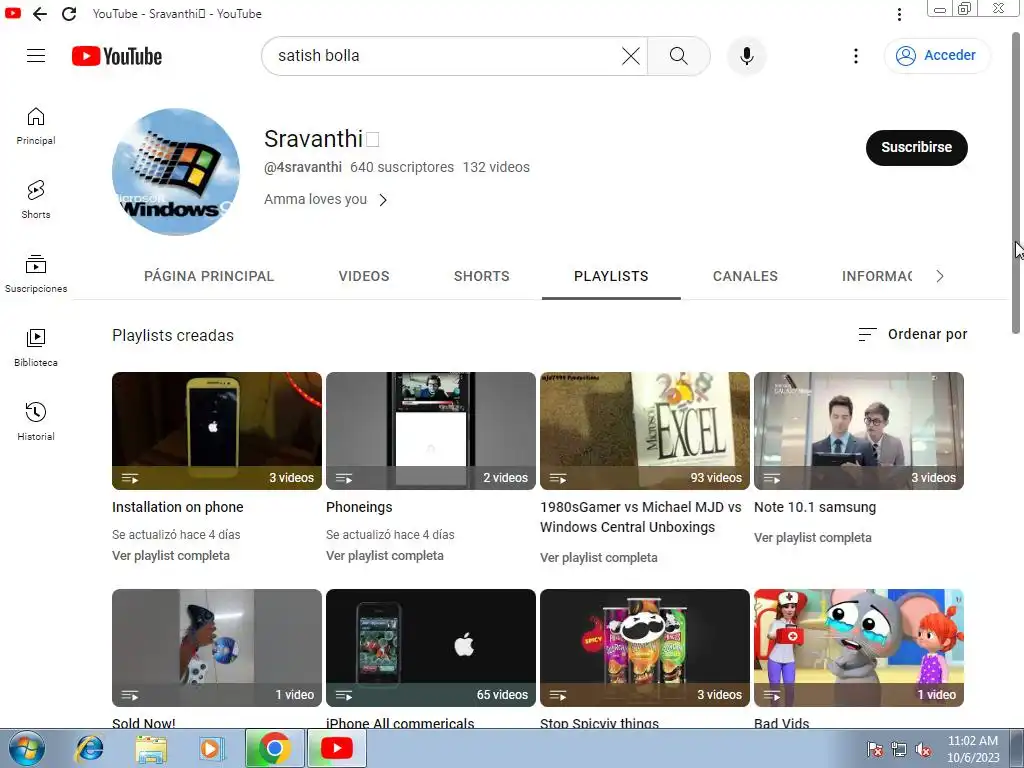The height and width of the screenshot is (768, 1024).
Task: Go to Principal in sidebar
Action: 36,126
